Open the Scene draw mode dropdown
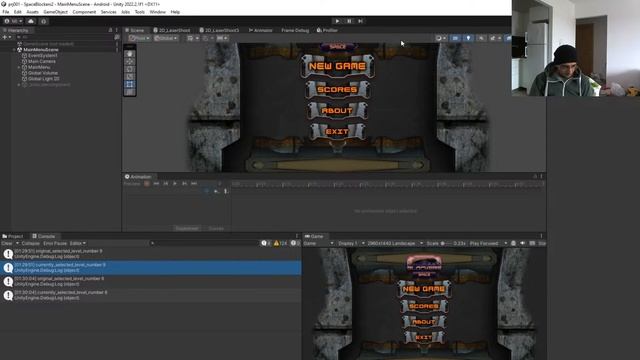The image size is (640, 360). click(441, 38)
